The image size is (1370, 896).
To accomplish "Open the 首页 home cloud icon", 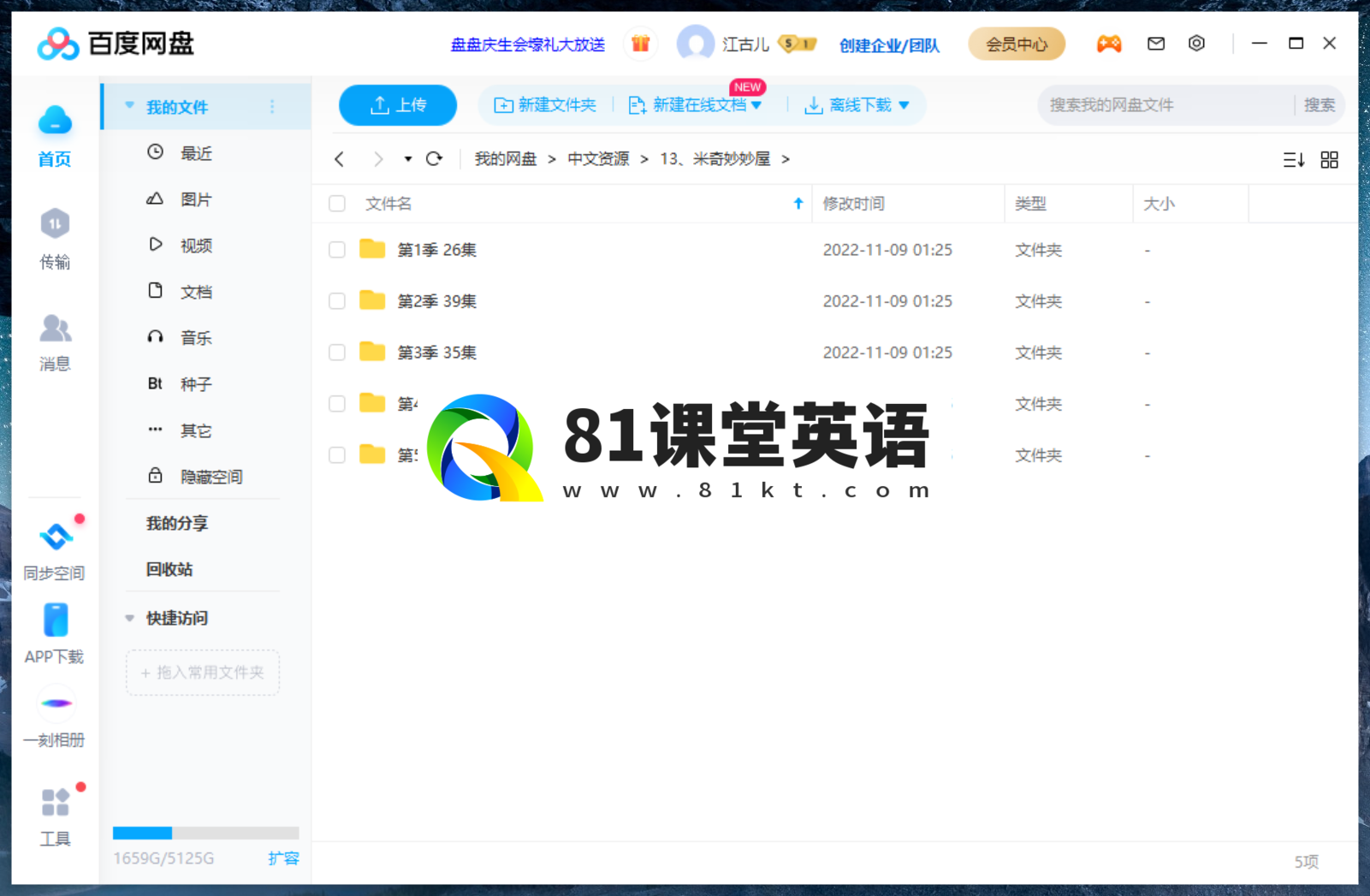I will tap(55, 121).
